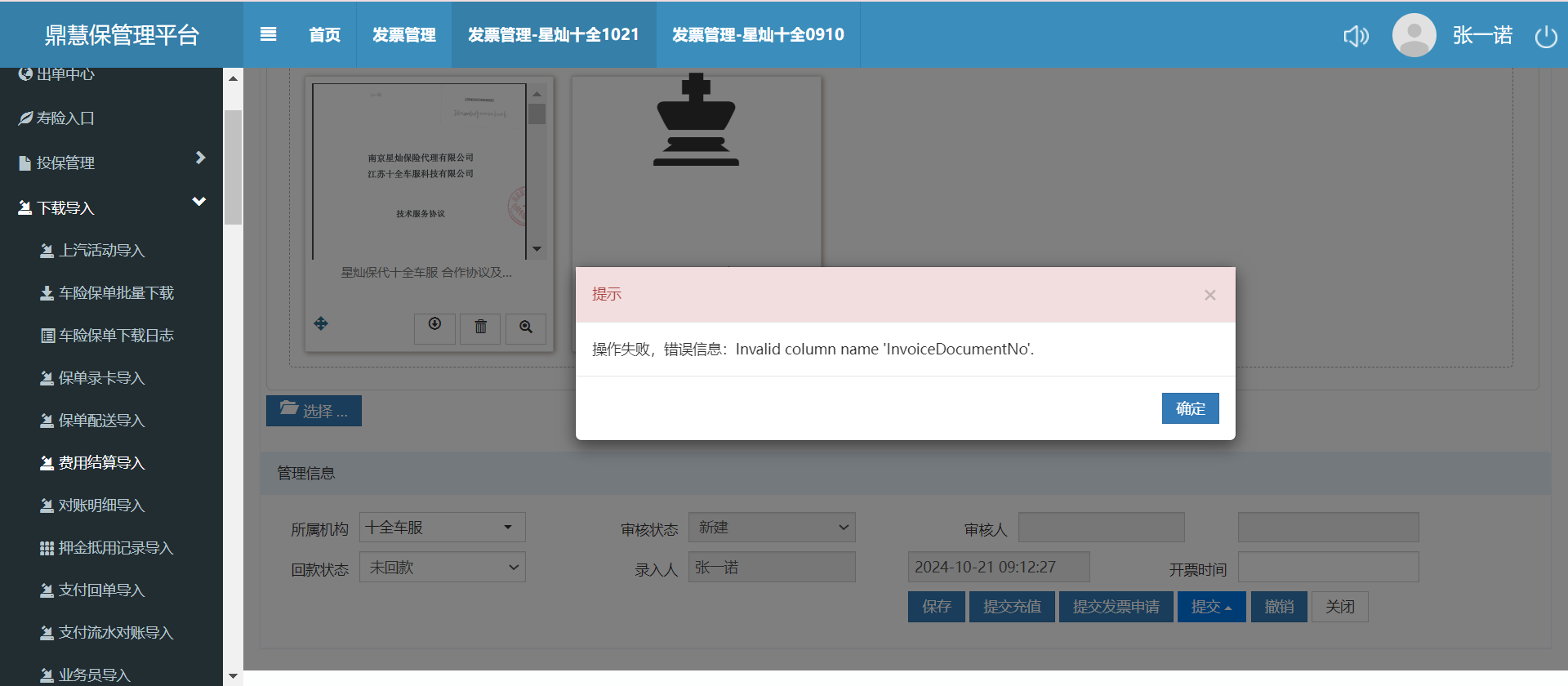This screenshot has height=686, width=1568.
Task: Click the 关闭 button
Action: (x=1340, y=607)
